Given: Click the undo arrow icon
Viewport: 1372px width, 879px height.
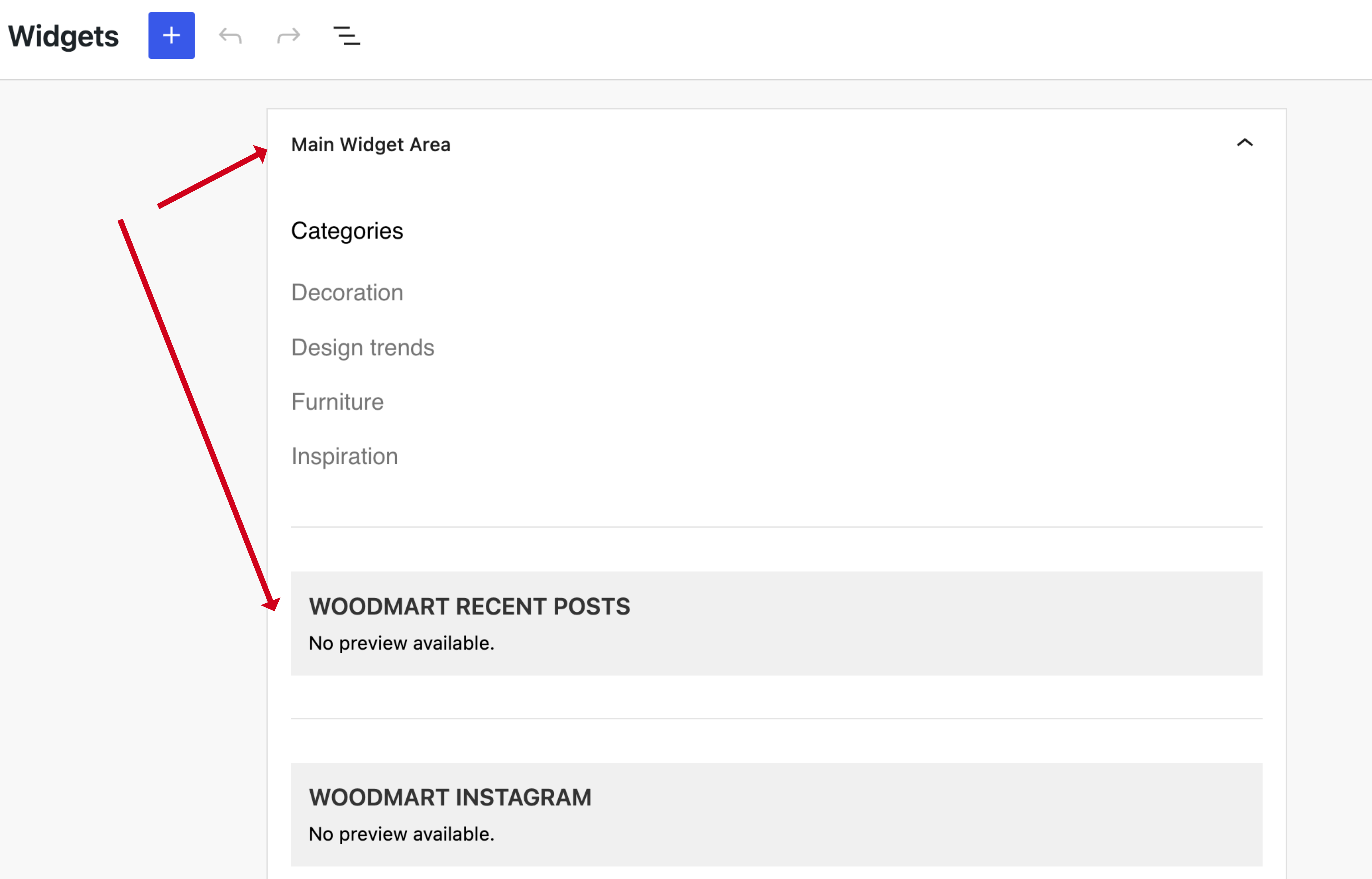Looking at the screenshot, I should [x=230, y=35].
